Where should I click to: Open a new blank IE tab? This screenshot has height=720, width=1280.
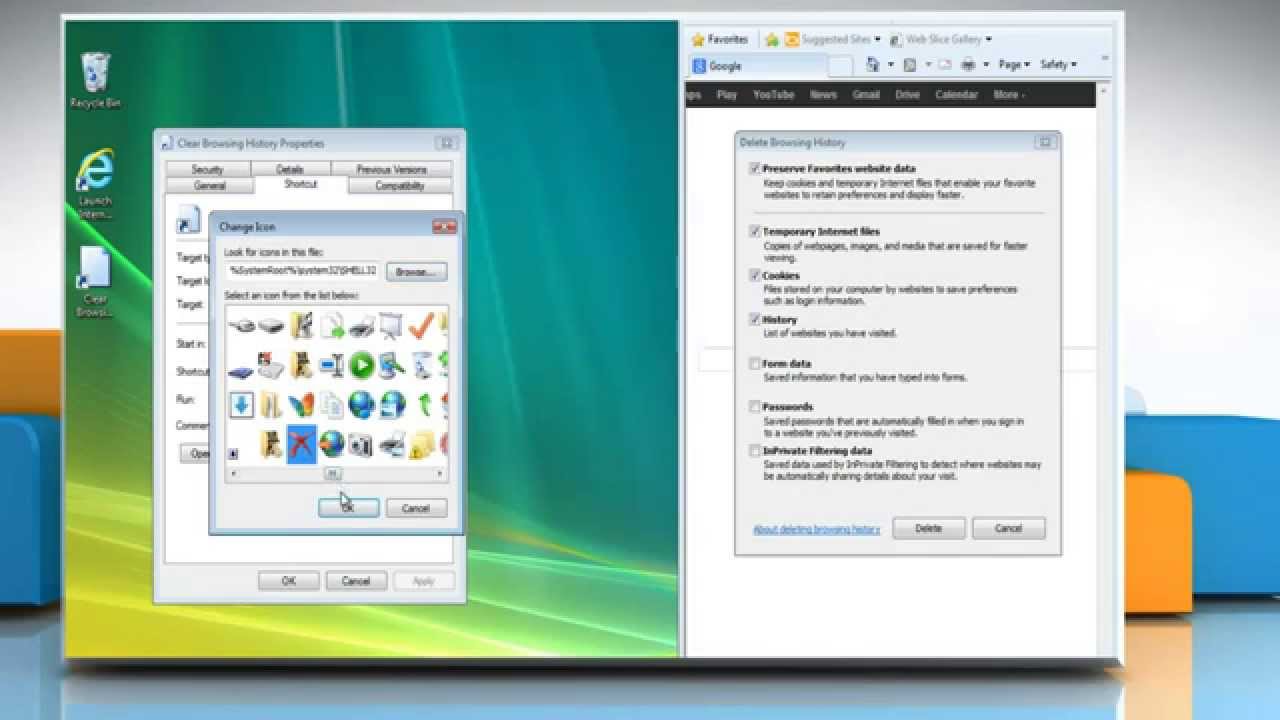coord(840,66)
